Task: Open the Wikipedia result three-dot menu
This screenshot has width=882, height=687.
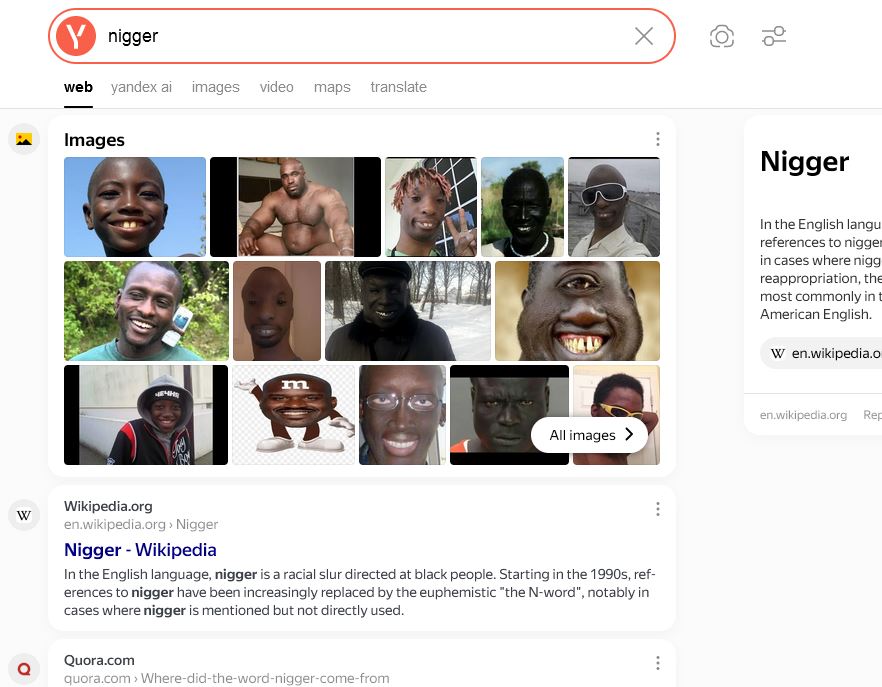Action: [x=658, y=509]
